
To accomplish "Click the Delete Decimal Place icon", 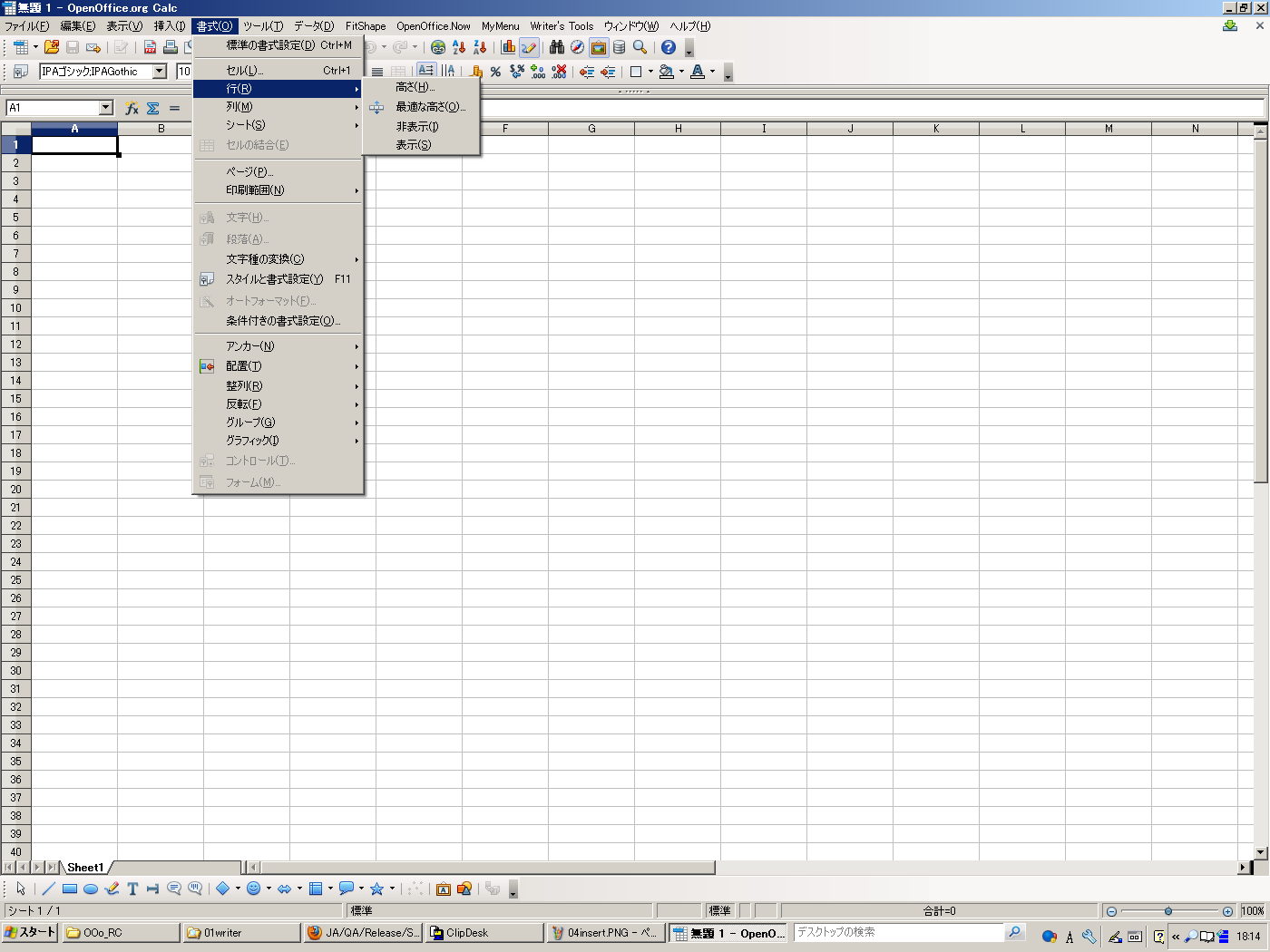I will pyautogui.click(x=559, y=72).
